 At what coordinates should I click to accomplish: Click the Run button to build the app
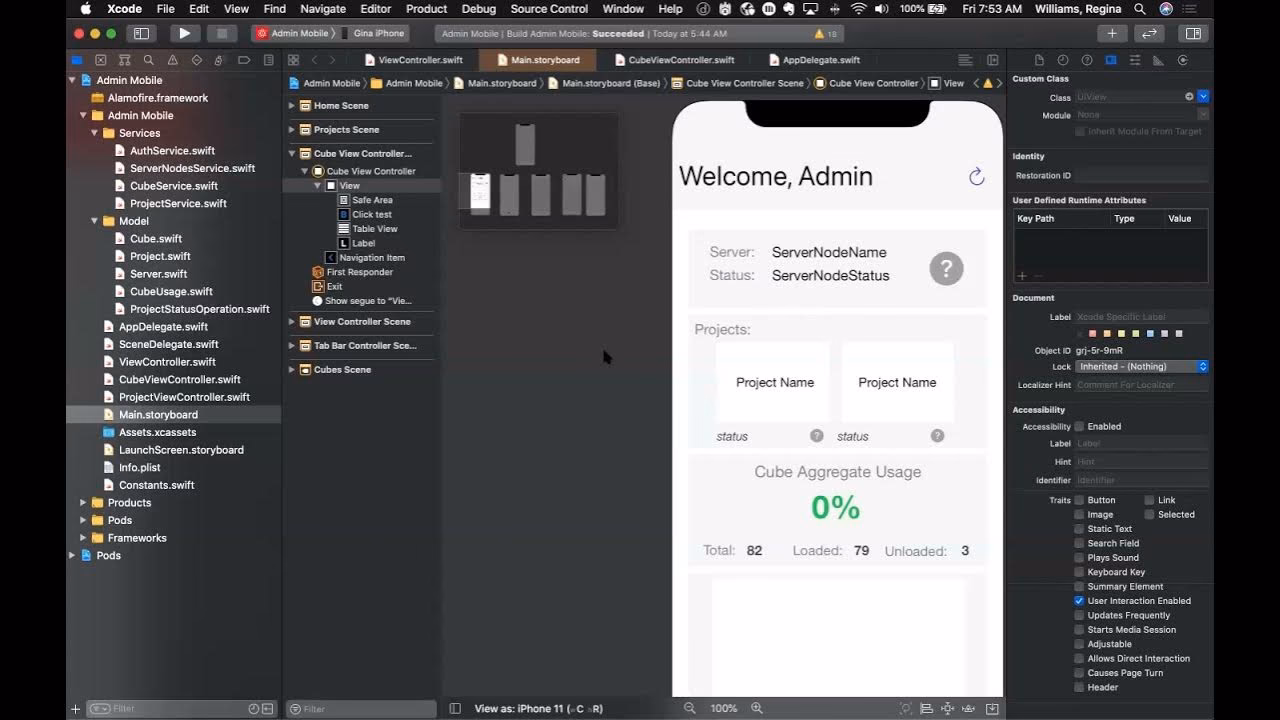pyautogui.click(x=184, y=32)
